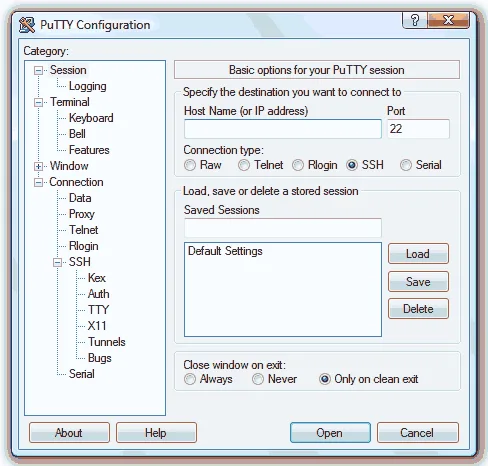Image resolution: width=488 pixels, height=466 pixels.
Task: Open the Telnet category in tree
Action: point(83,230)
